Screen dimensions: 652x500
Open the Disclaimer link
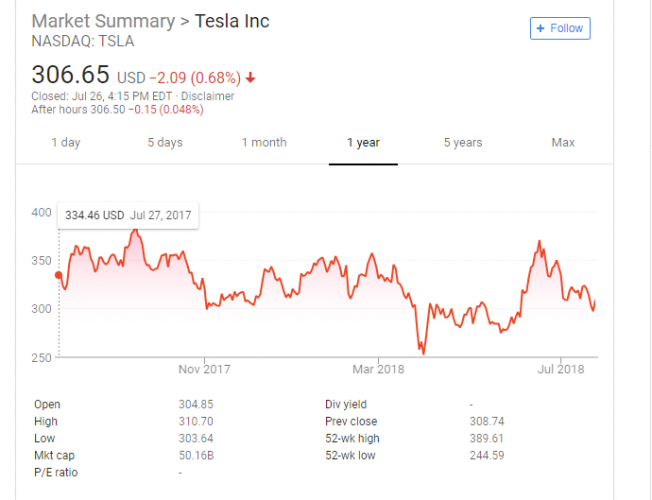click(x=208, y=96)
